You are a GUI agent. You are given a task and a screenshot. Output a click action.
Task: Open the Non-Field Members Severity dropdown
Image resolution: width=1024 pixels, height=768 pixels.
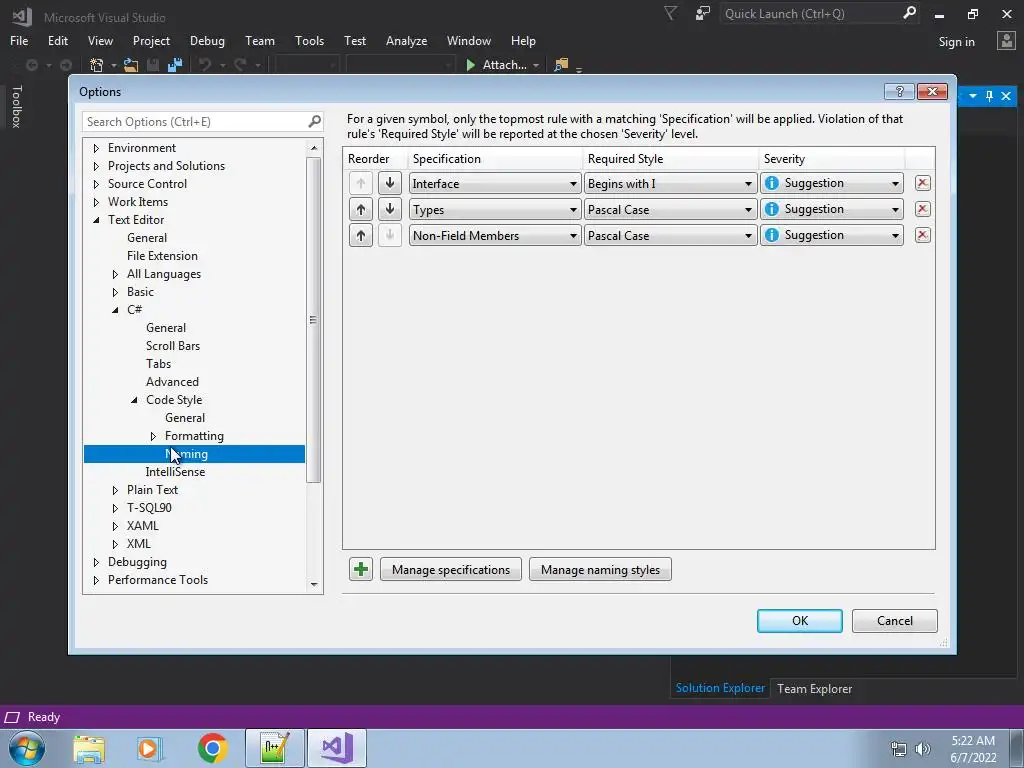(832, 236)
